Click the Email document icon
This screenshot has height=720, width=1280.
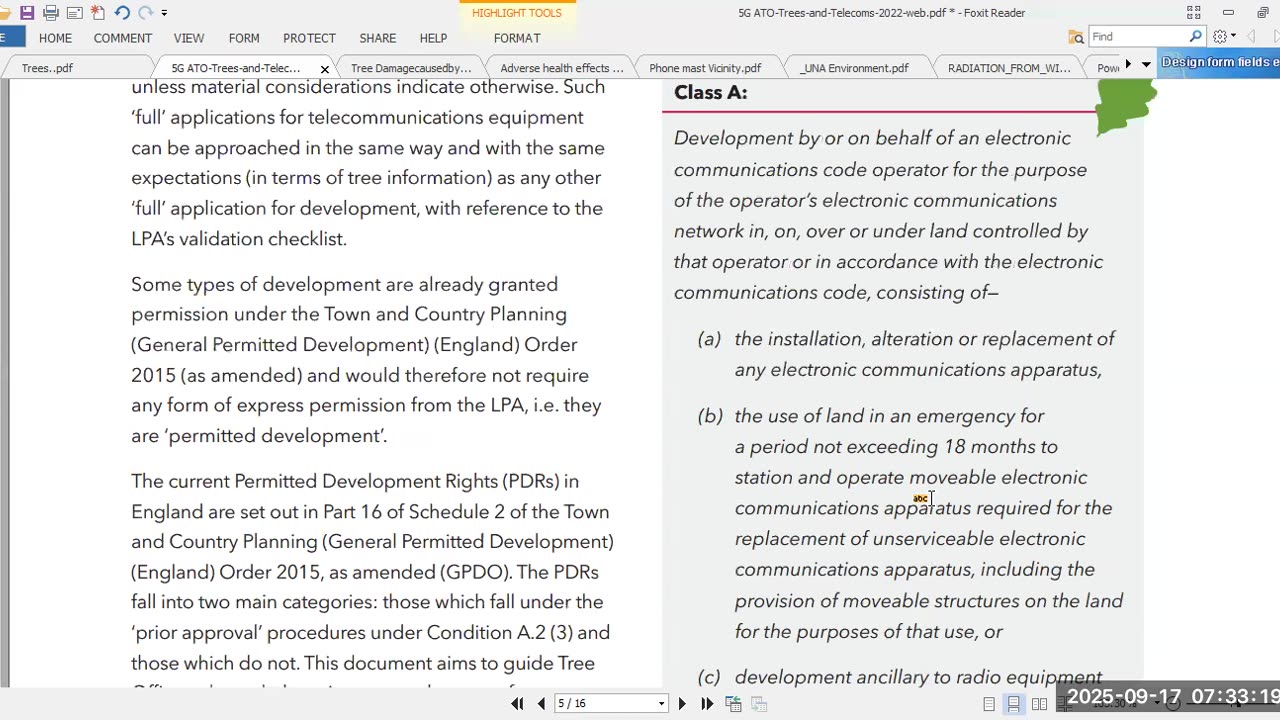[x=74, y=13]
